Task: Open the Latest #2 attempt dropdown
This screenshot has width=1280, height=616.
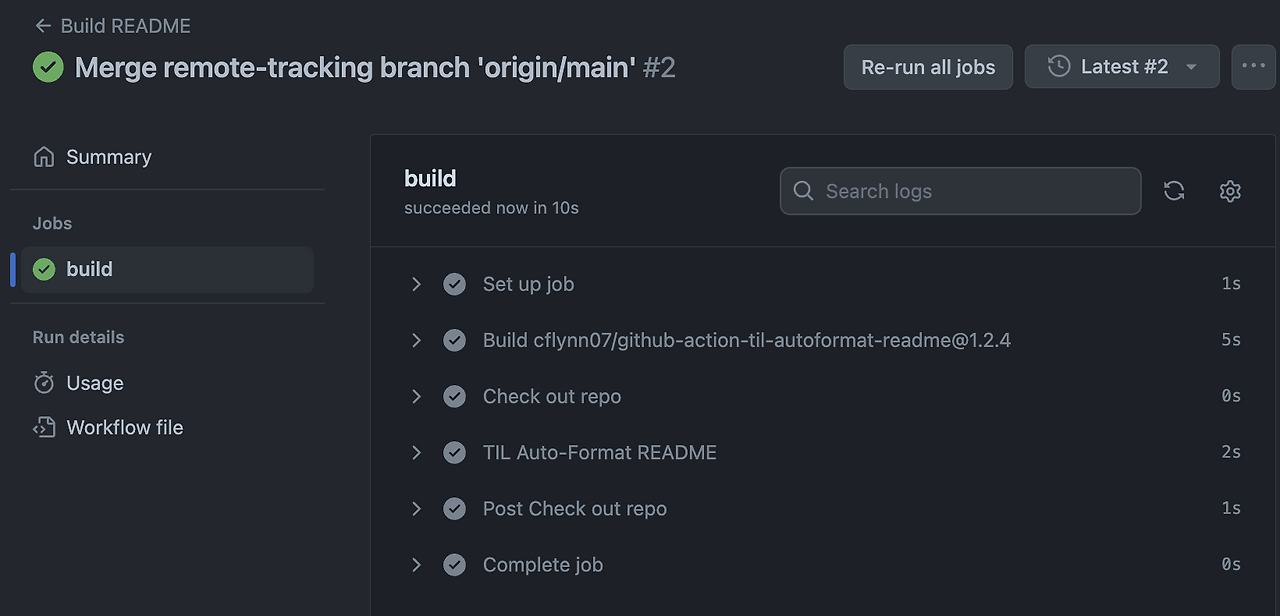Action: tap(1121, 66)
